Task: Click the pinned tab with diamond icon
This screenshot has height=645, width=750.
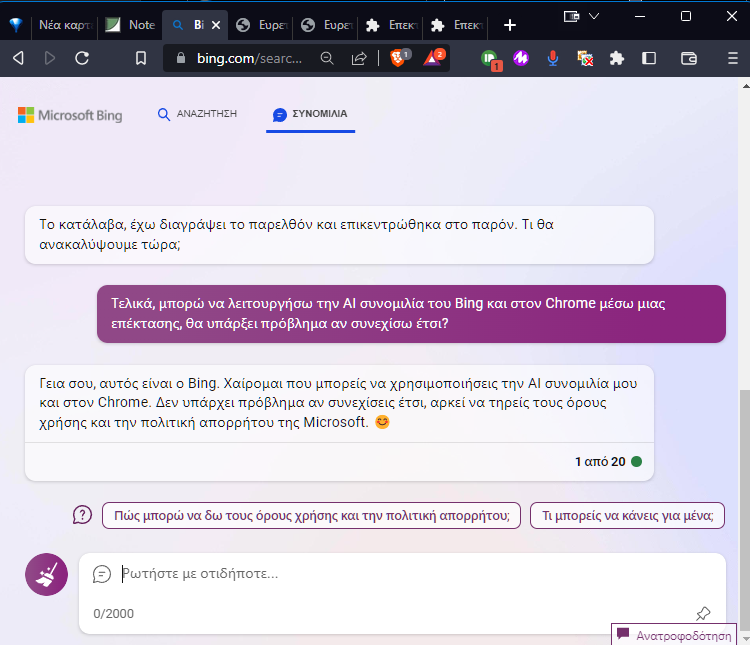Action: [x=16, y=25]
